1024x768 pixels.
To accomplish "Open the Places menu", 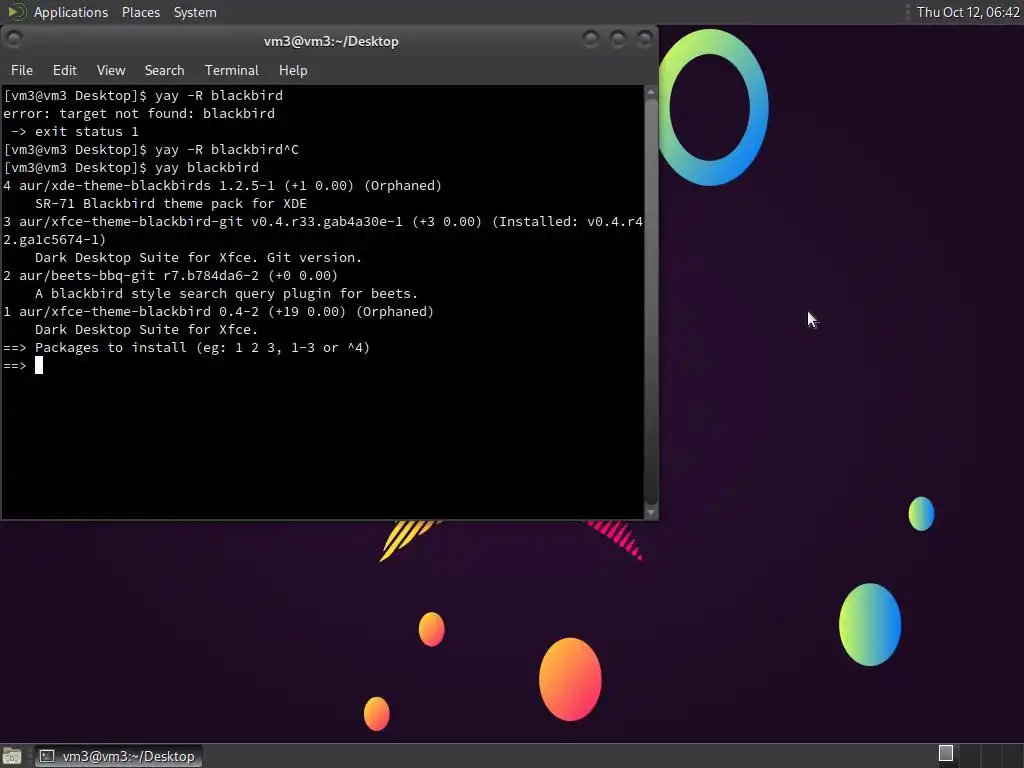I will (140, 12).
